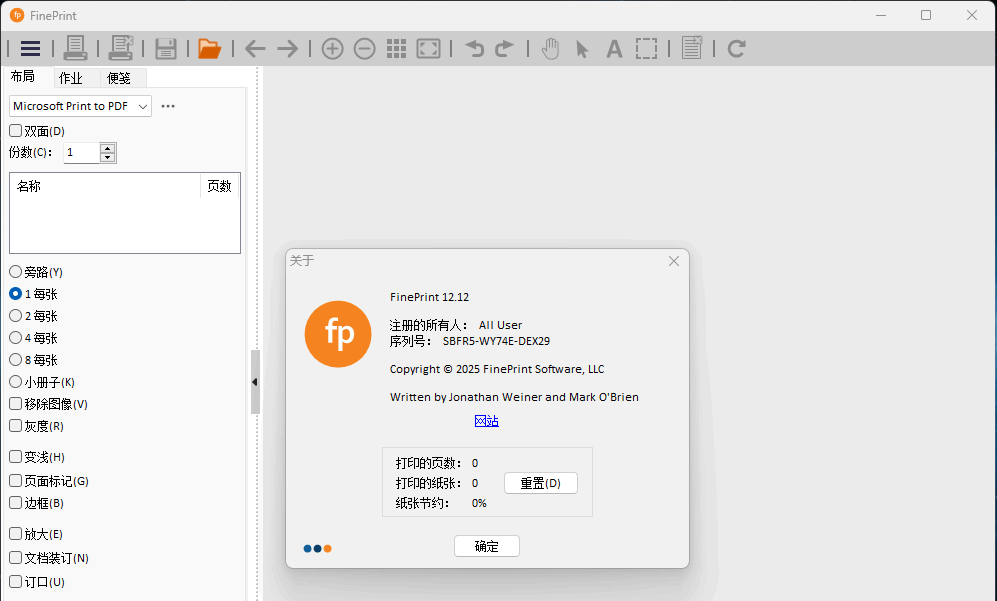Open the 网站 website link
This screenshot has width=997, height=601.
[x=486, y=421]
